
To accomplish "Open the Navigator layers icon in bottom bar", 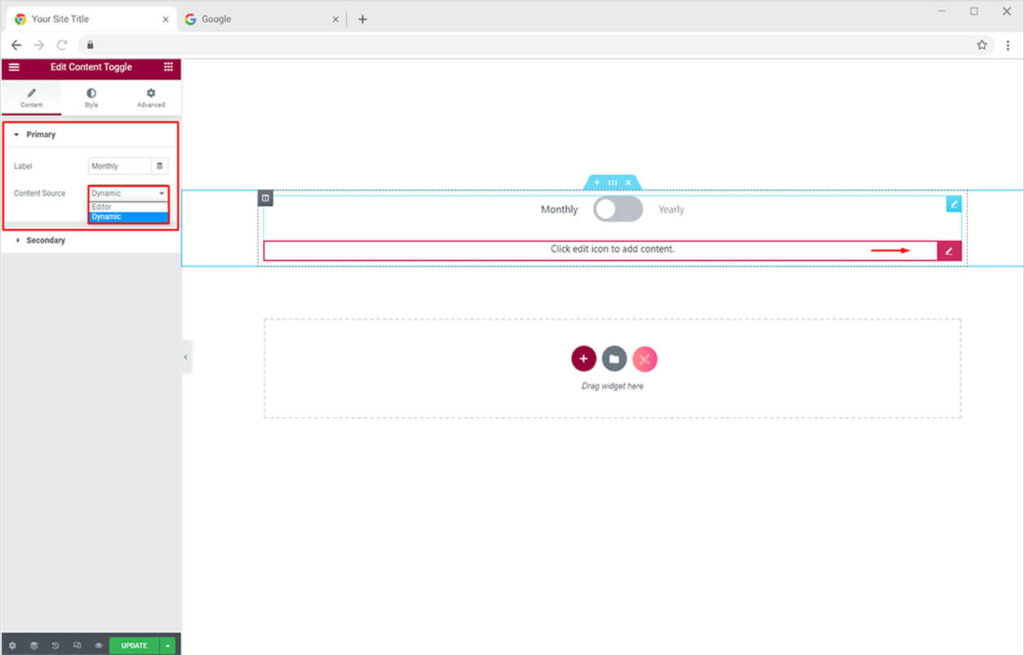I will [x=33, y=646].
